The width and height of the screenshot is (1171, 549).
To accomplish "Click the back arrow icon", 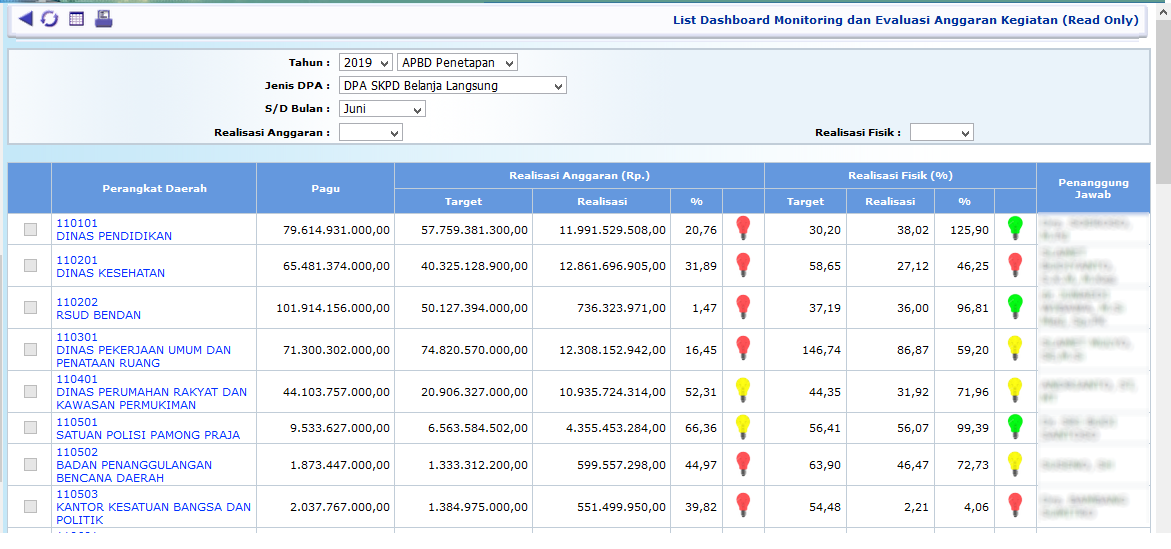I will (25, 19).
